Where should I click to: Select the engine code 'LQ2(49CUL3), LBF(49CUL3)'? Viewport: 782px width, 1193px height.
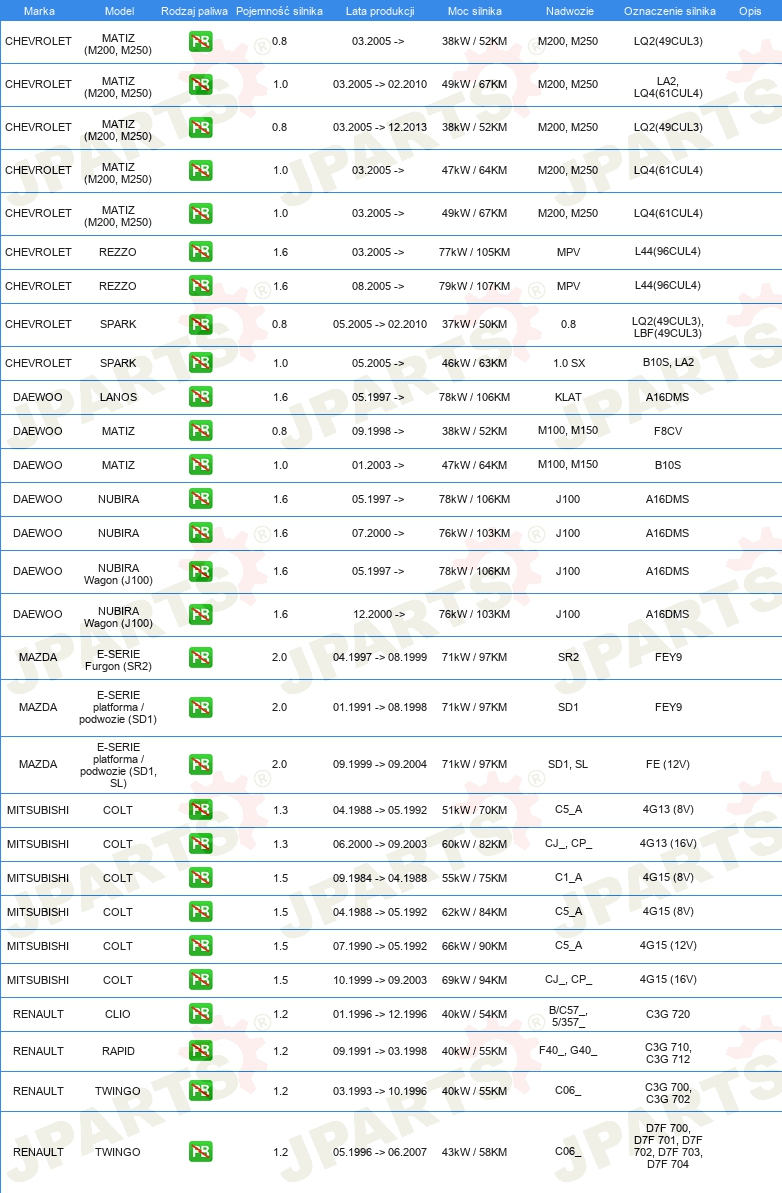pos(668,327)
